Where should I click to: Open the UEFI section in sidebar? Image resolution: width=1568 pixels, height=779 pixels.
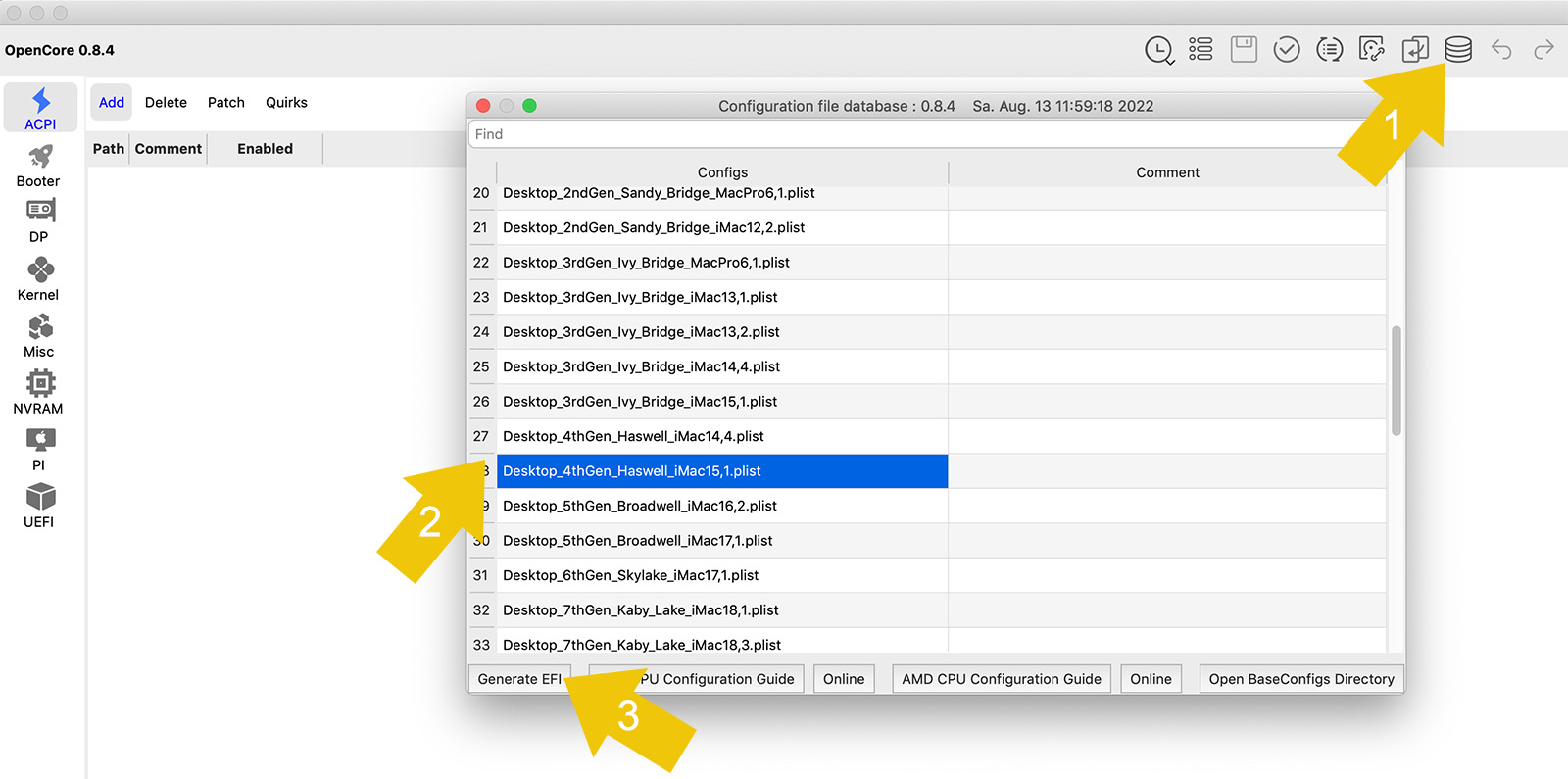click(x=39, y=507)
